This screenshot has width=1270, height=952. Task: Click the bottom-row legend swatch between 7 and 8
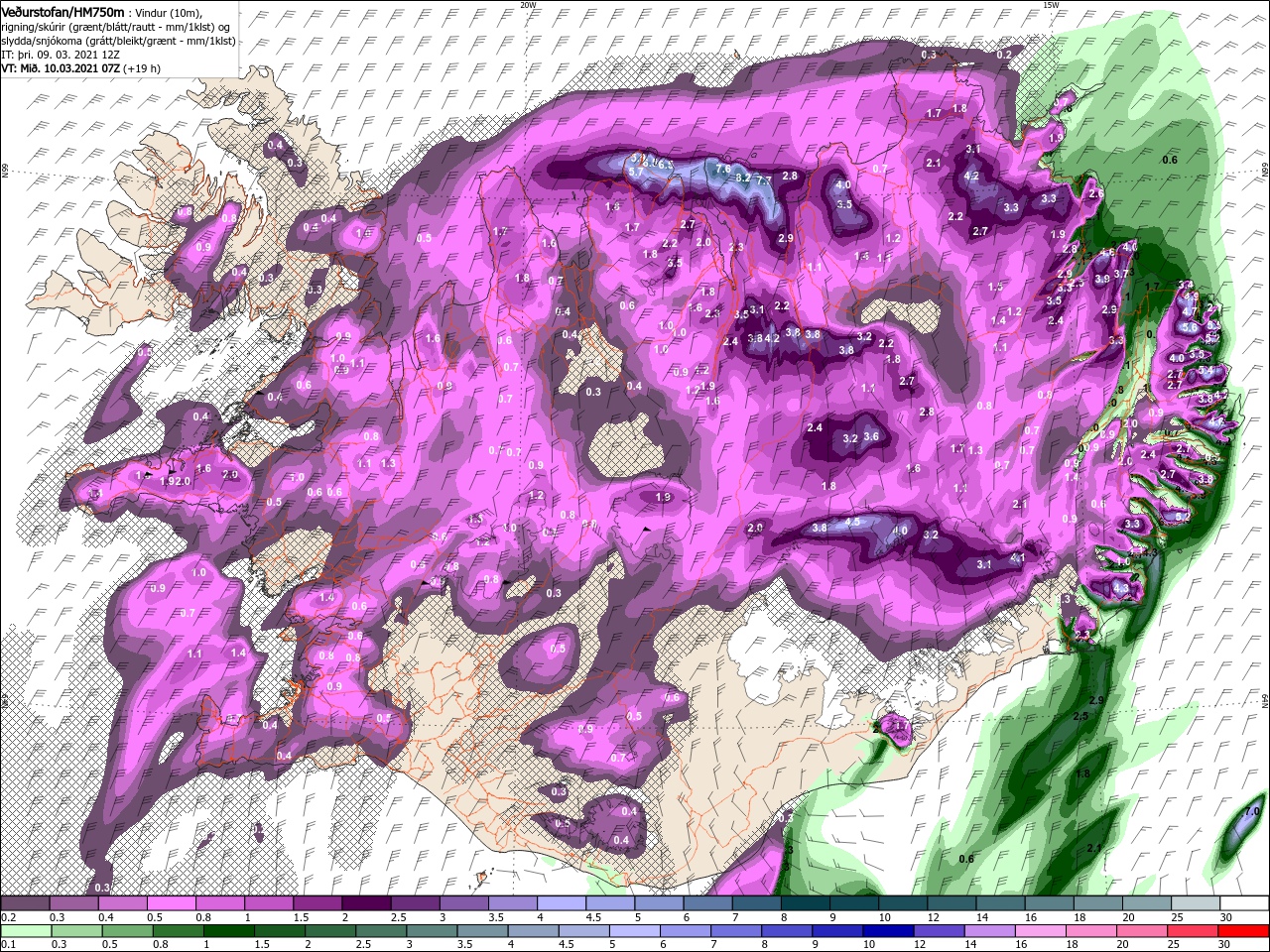(x=735, y=931)
